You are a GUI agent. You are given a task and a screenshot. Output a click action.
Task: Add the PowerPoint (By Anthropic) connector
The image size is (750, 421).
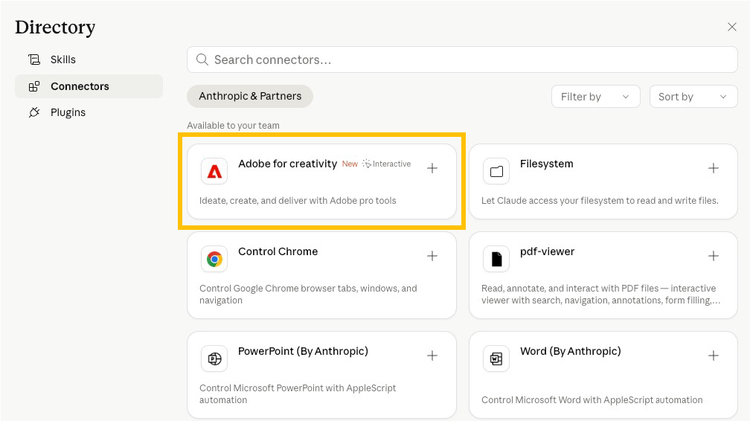[x=432, y=356]
